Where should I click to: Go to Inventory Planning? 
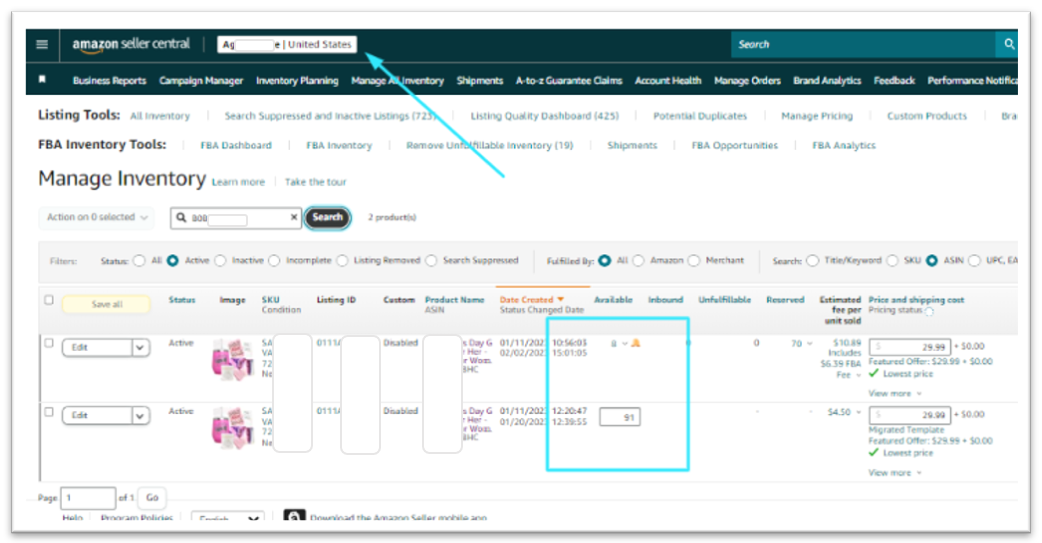click(x=297, y=80)
